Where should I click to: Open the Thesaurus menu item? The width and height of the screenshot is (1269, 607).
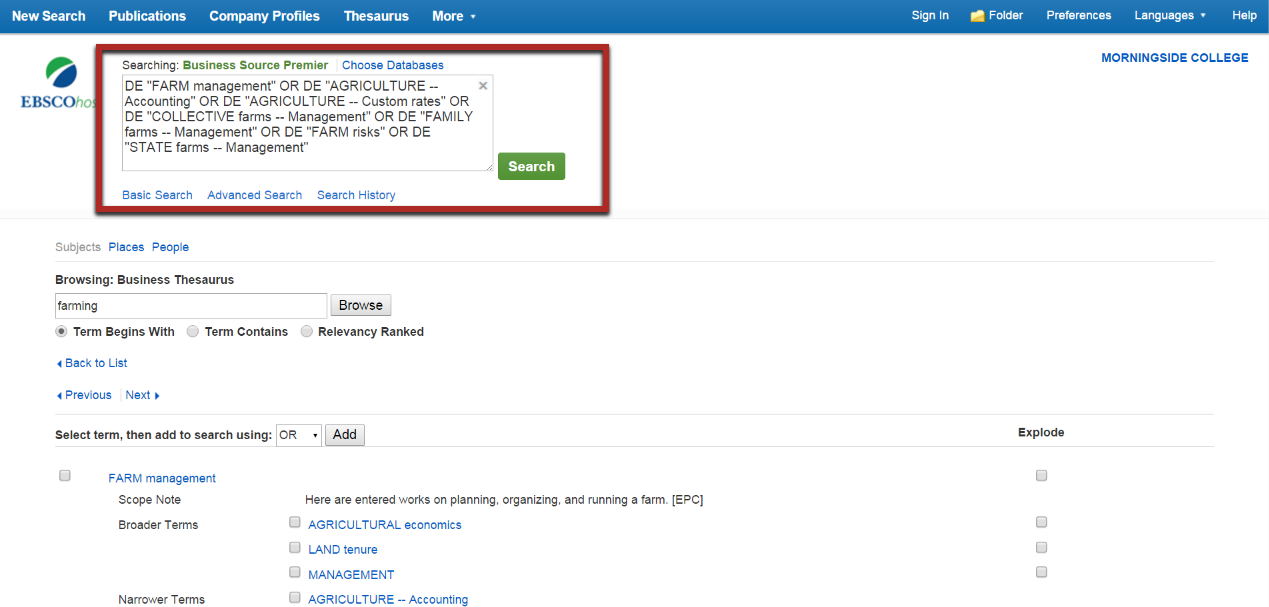tap(376, 16)
